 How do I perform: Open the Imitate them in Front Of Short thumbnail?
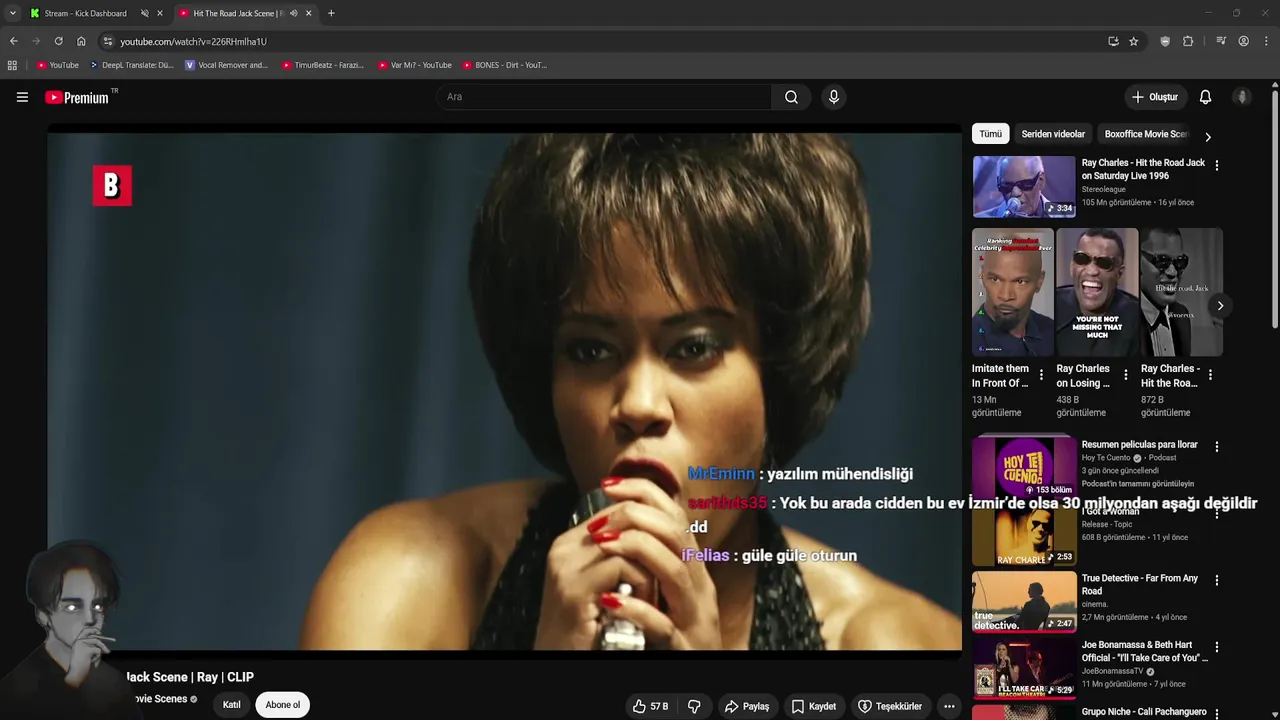tap(1013, 292)
